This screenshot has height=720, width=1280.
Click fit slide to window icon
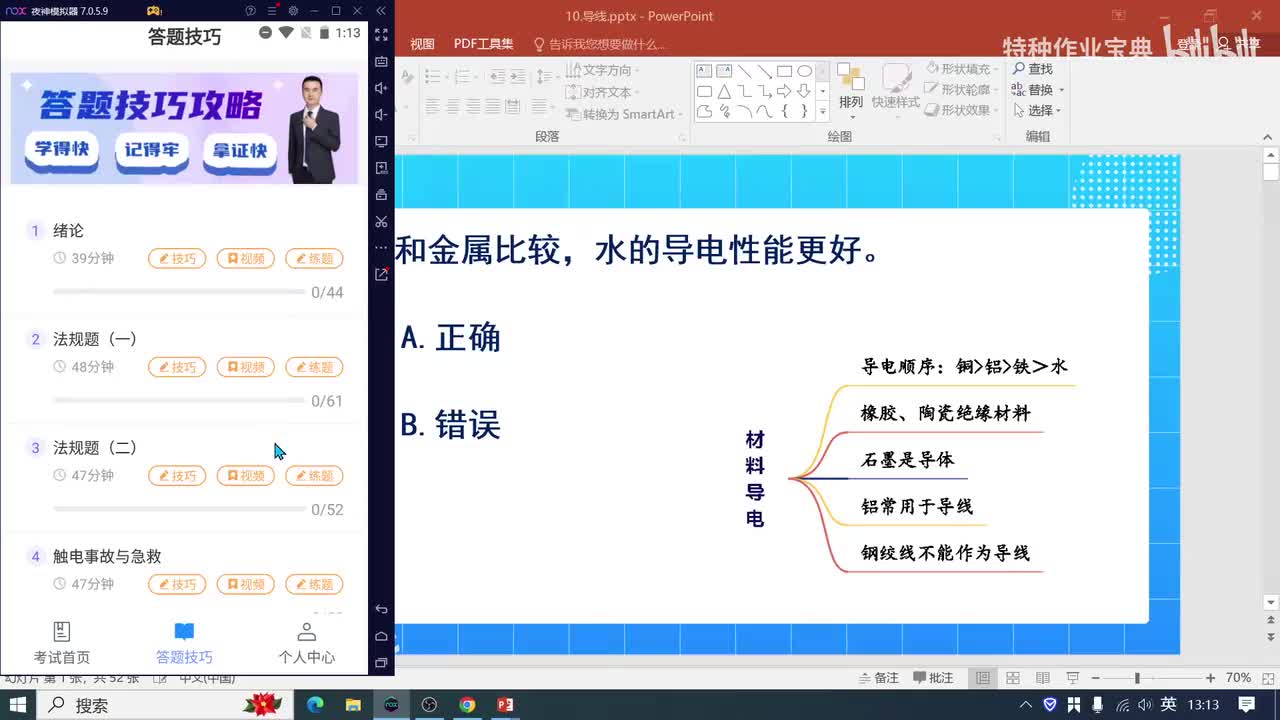(1267, 678)
